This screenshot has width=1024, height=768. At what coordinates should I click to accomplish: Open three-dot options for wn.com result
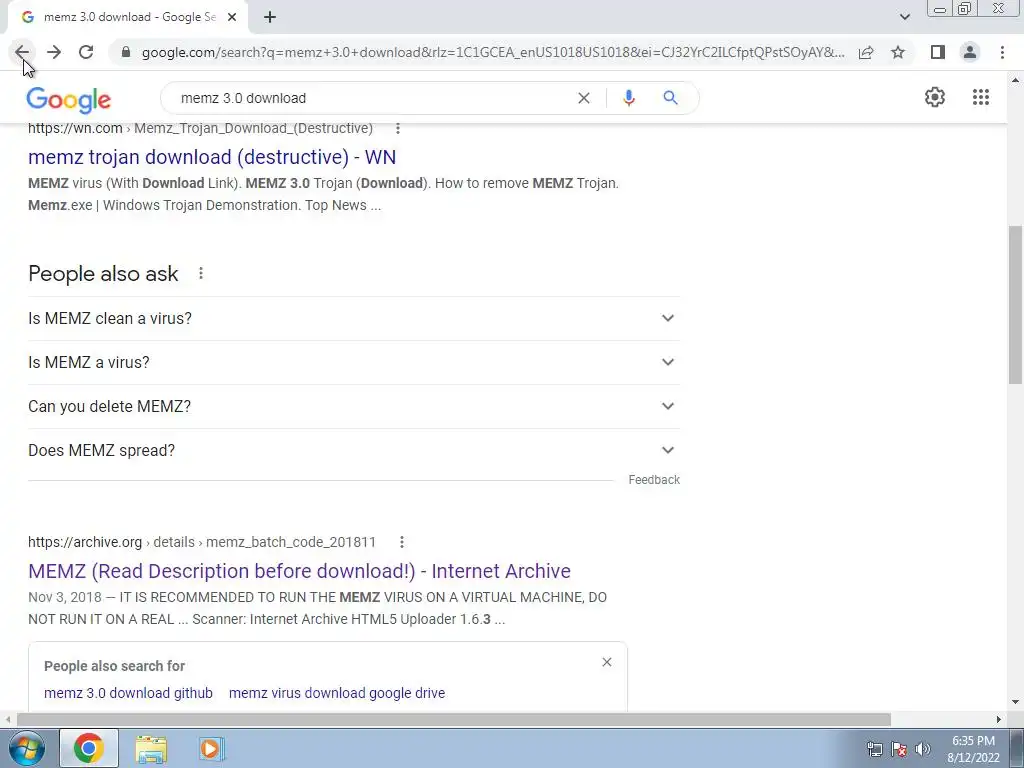[398, 129]
